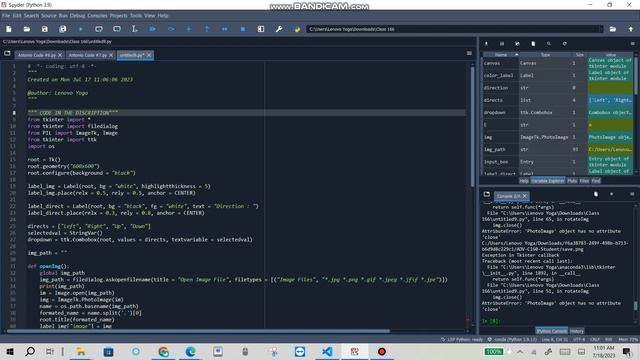This screenshot has width=640, height=360.
Task: Select the IPython Console tab
Action: [551, 331]
